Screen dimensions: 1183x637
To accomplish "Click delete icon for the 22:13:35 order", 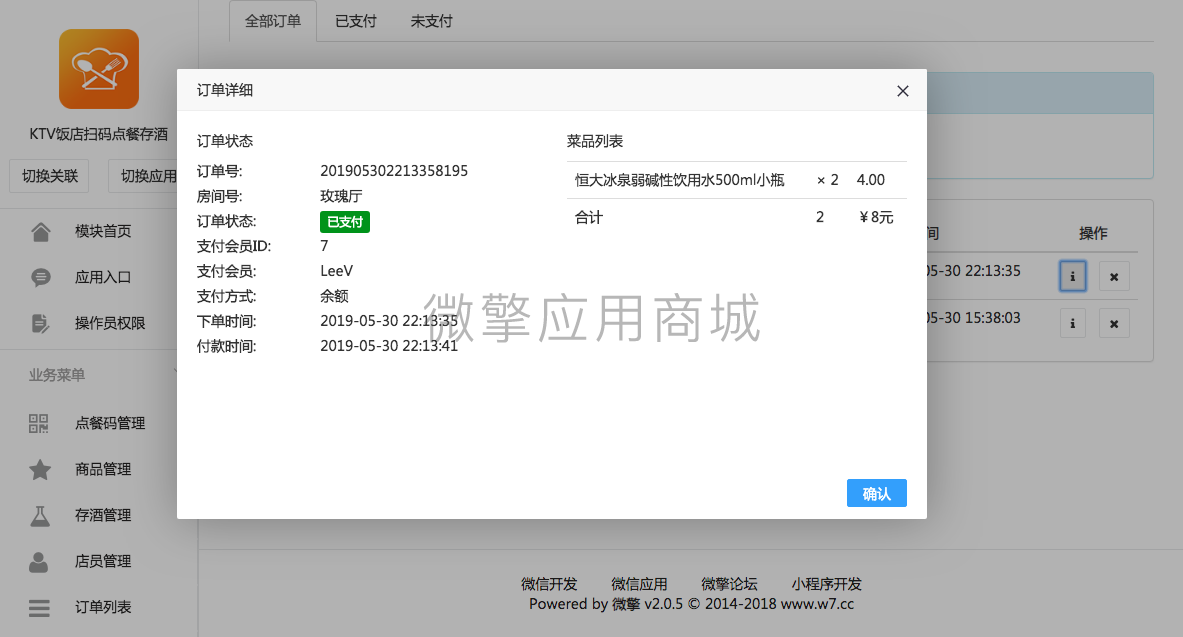I will tap(1114, 277).
